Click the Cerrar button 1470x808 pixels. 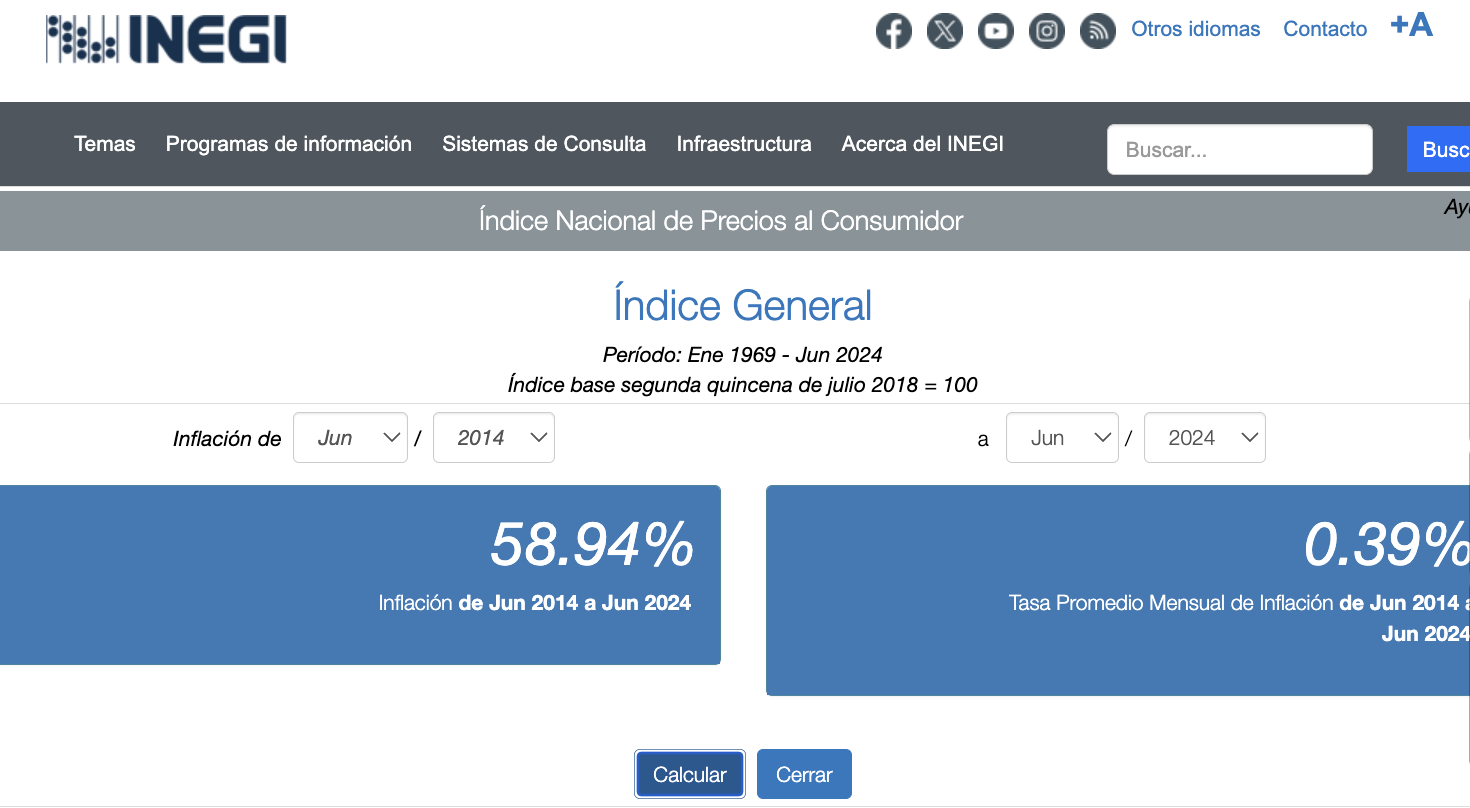tap(804, 775)
